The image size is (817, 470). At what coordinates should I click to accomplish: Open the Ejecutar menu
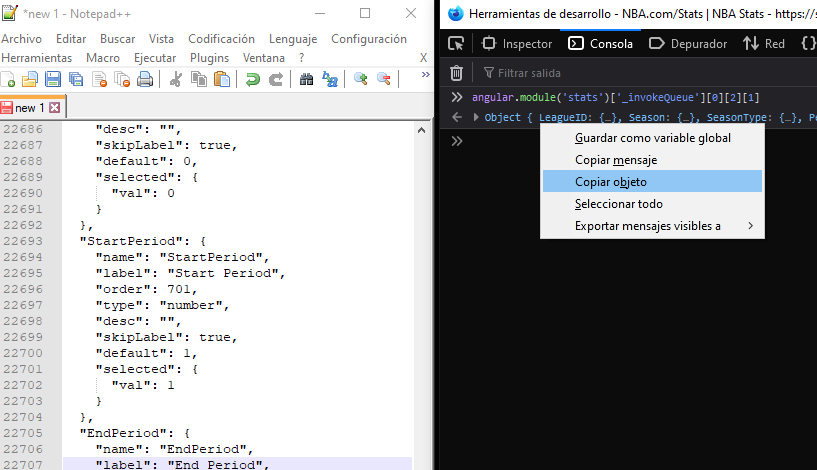click(155, 58)
